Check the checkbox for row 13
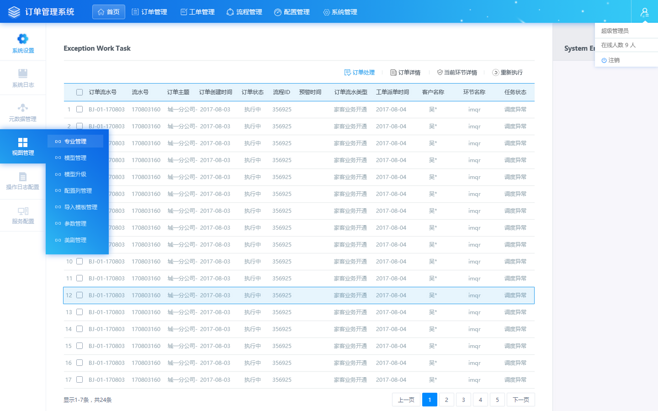This screenshot has width=658, height=411. tap(79, 312)
